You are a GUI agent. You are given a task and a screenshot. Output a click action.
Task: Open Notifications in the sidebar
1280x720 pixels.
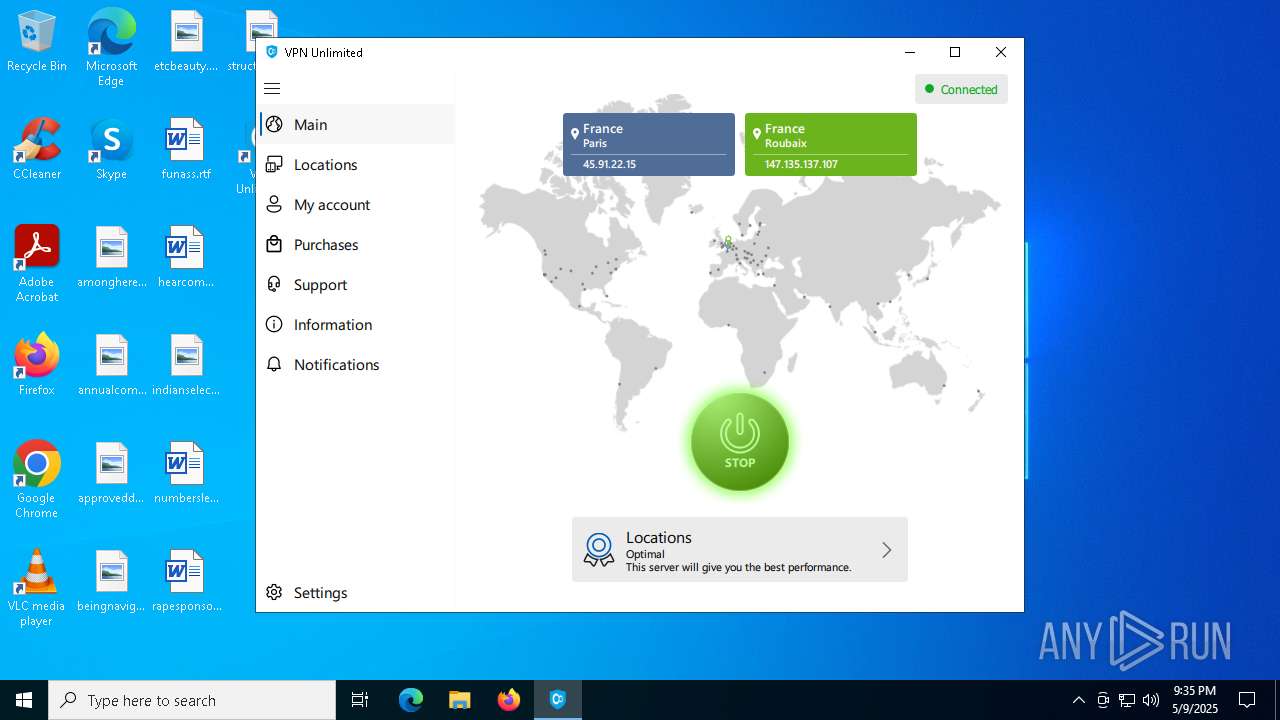tap(357, 364)
